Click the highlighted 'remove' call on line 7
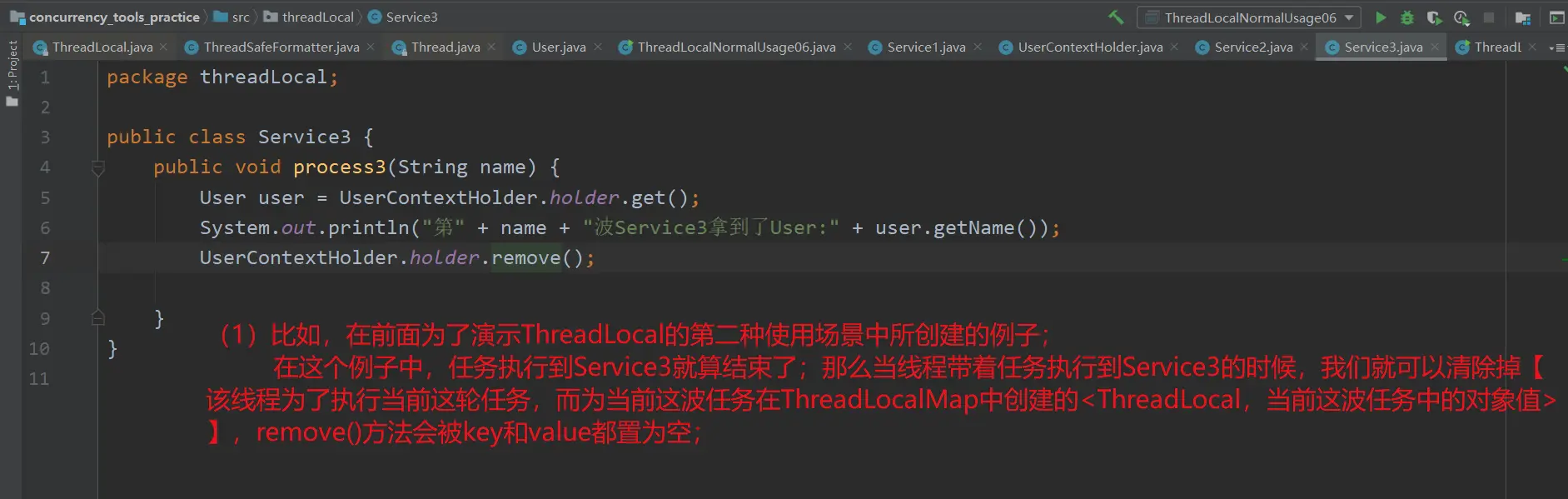 [x=526, y=258]
